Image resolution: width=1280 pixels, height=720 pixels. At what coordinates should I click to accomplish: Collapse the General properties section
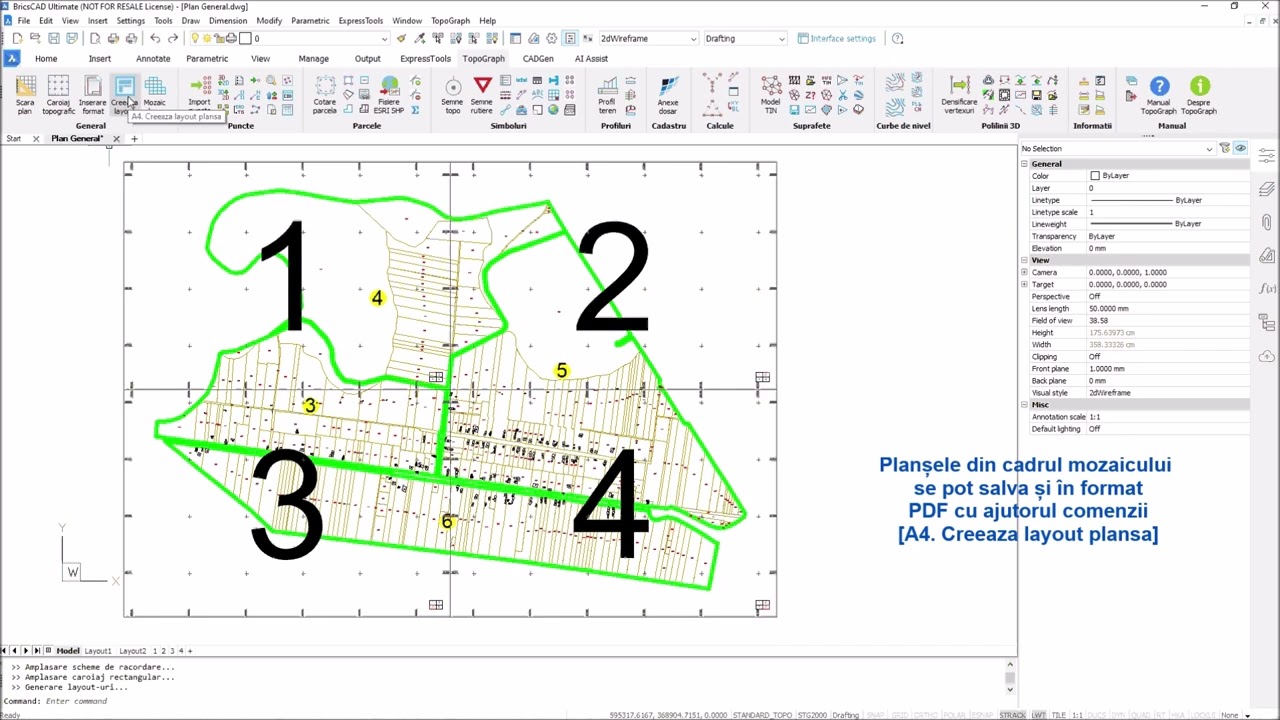point(1024,164)
